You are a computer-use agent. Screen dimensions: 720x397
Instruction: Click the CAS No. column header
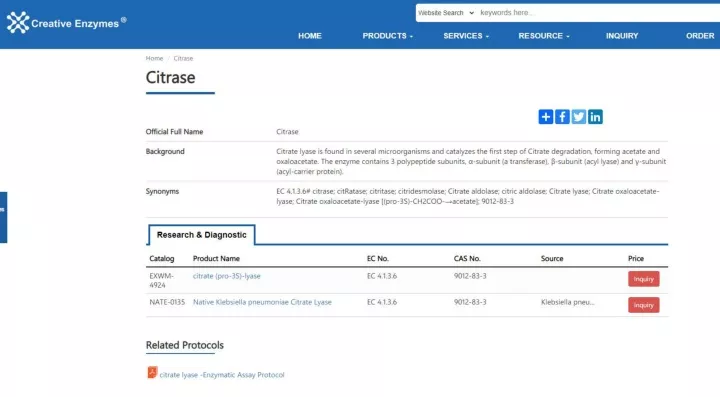tap(467, 259)
